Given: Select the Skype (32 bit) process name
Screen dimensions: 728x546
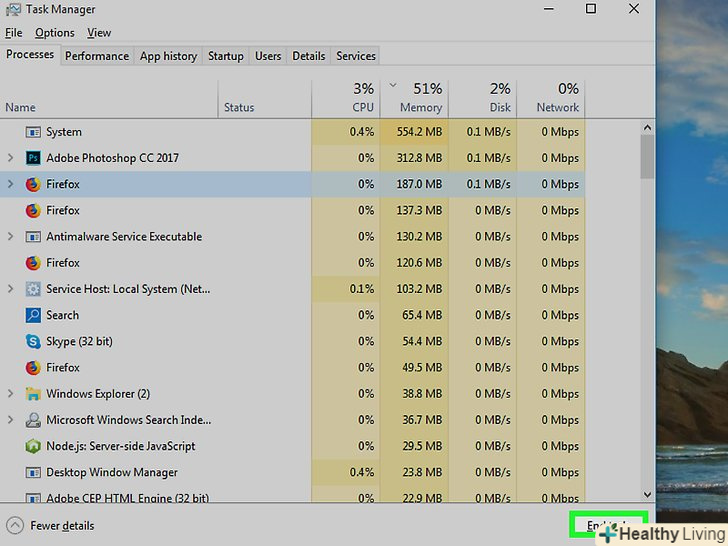Looking at the screenshot, I should (79, 342).
